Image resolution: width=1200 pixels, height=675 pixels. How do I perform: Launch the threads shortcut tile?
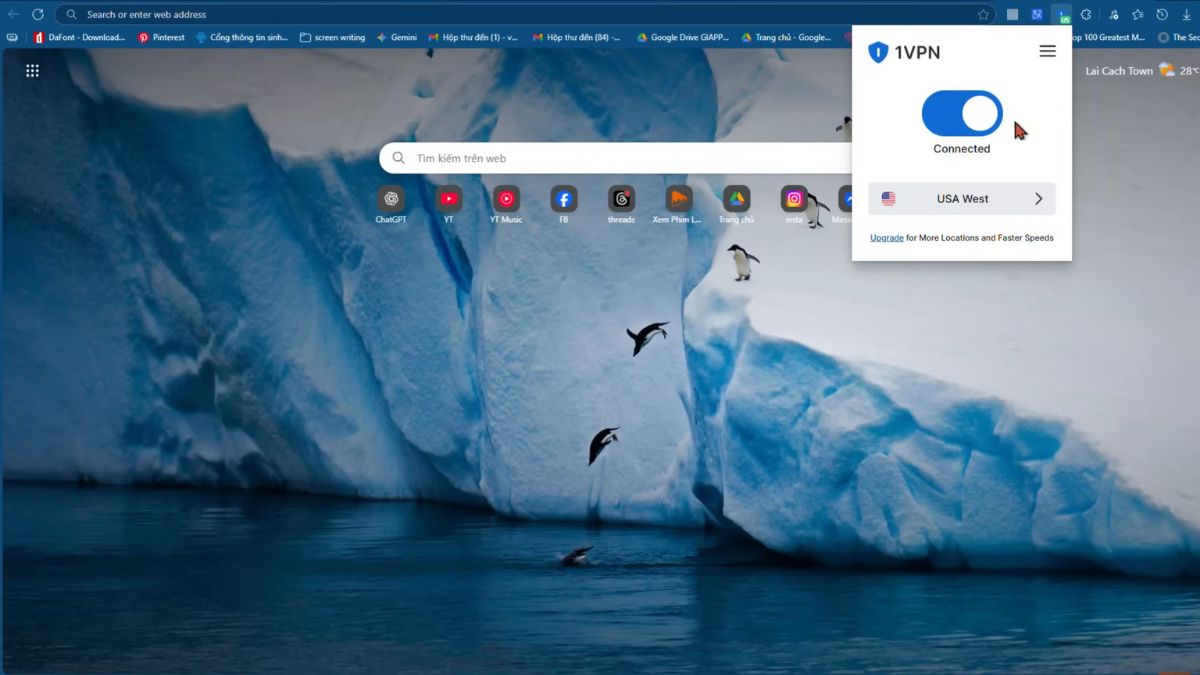(x=621, y=199)
